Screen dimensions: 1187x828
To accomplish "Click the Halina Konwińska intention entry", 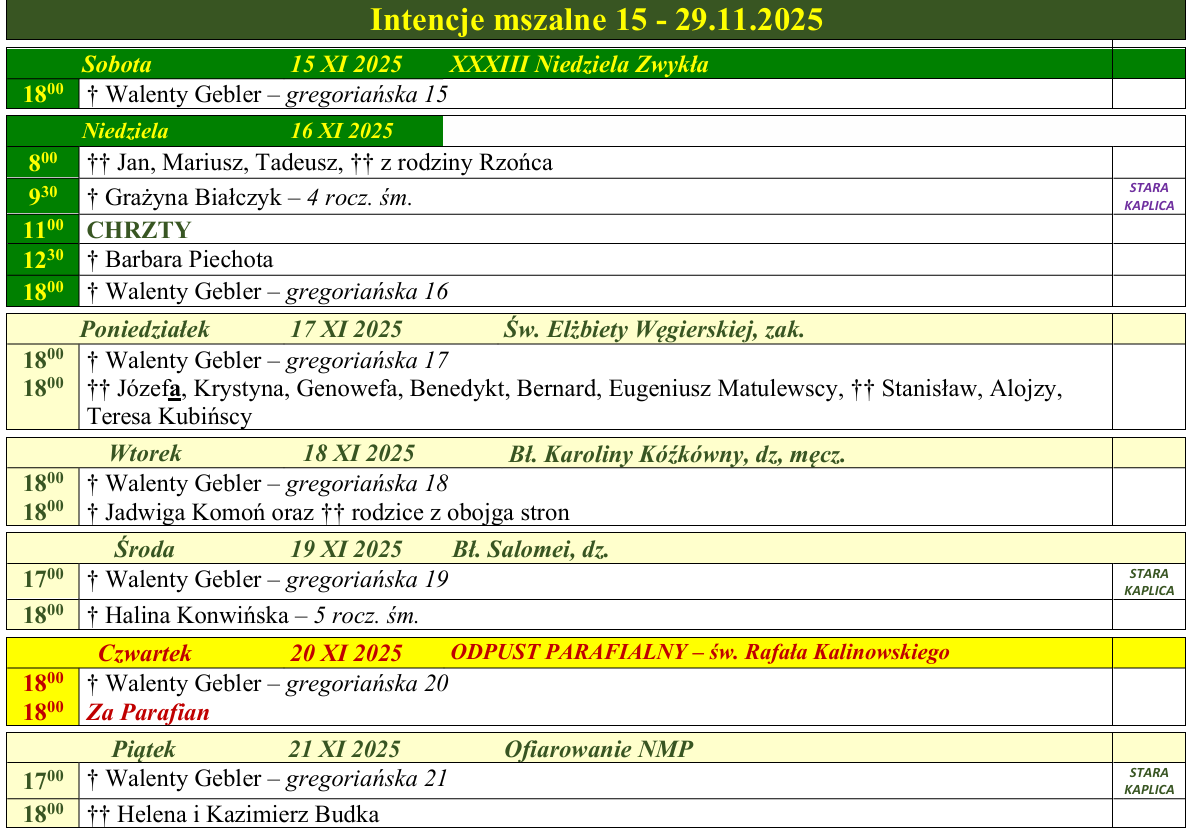I will click(x=253, y=615).
